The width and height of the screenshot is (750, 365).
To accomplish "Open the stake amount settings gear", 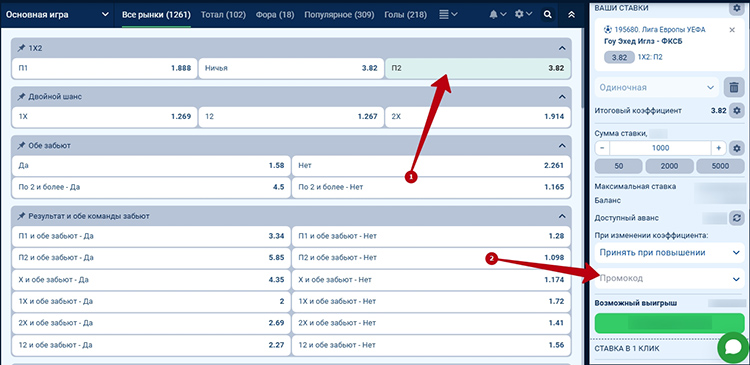I will pyautogui.click(x=737, y=148).
